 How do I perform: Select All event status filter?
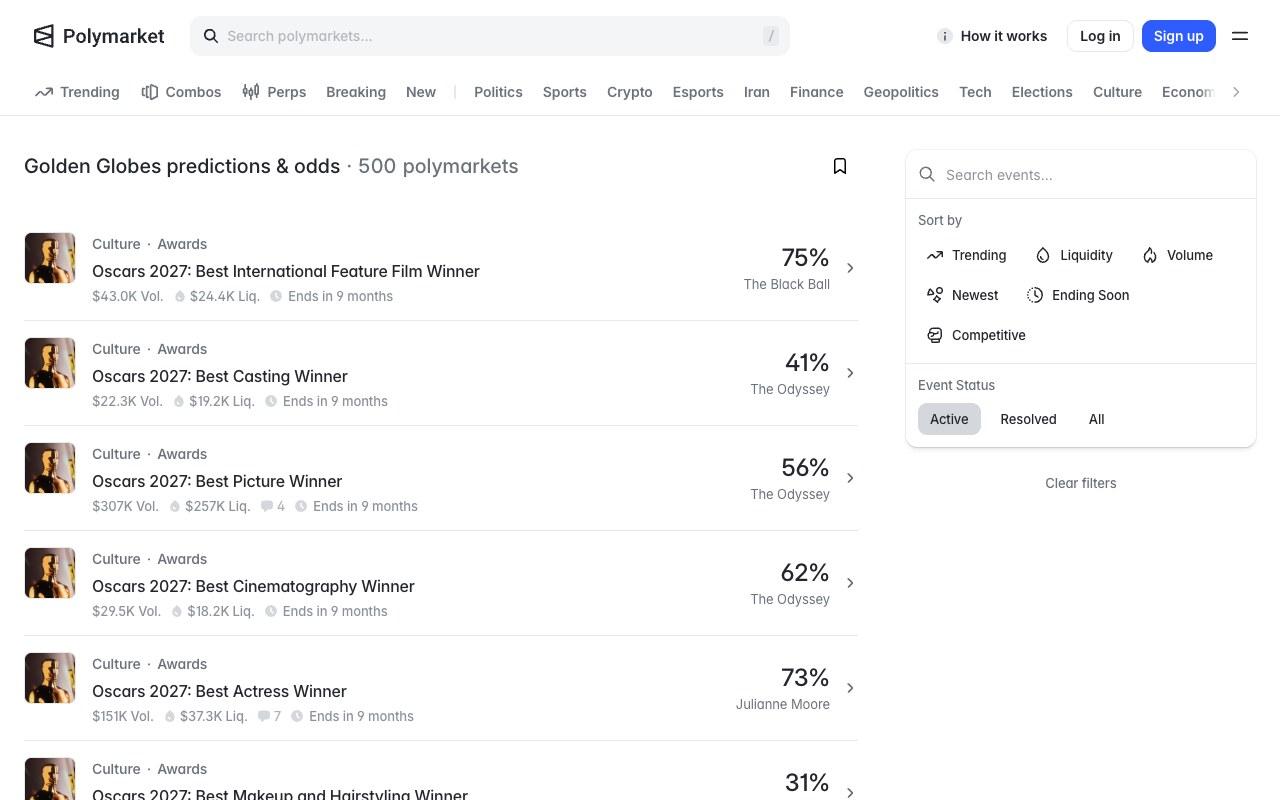1096,419
